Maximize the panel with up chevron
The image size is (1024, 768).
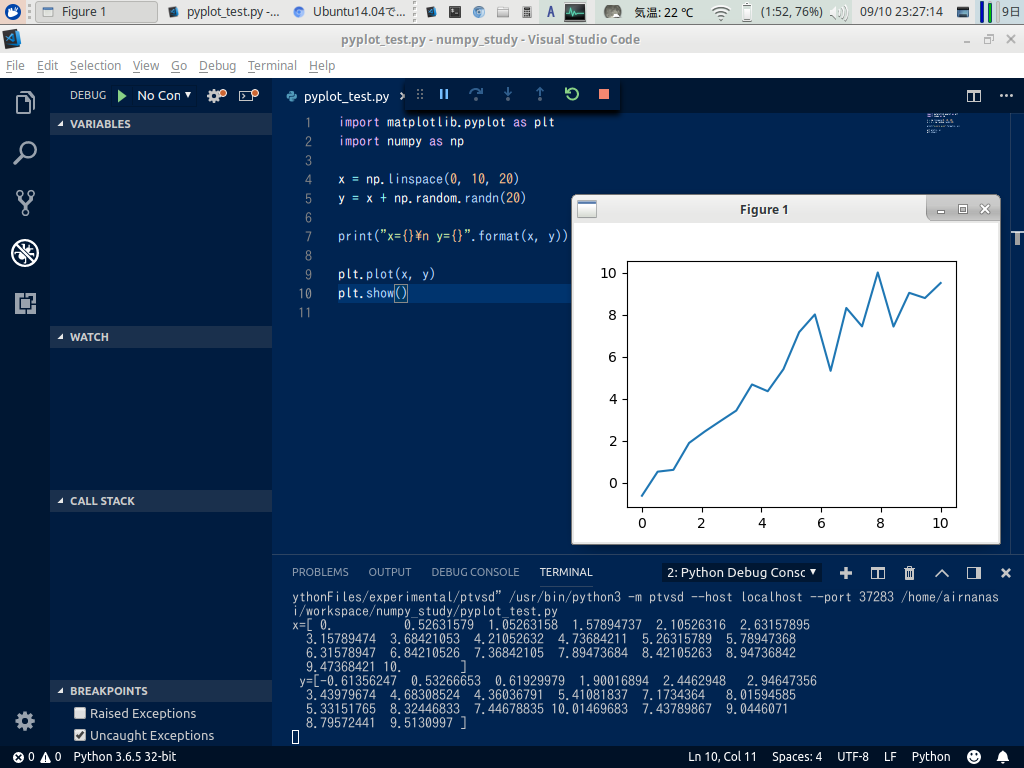tap(942, 573)
